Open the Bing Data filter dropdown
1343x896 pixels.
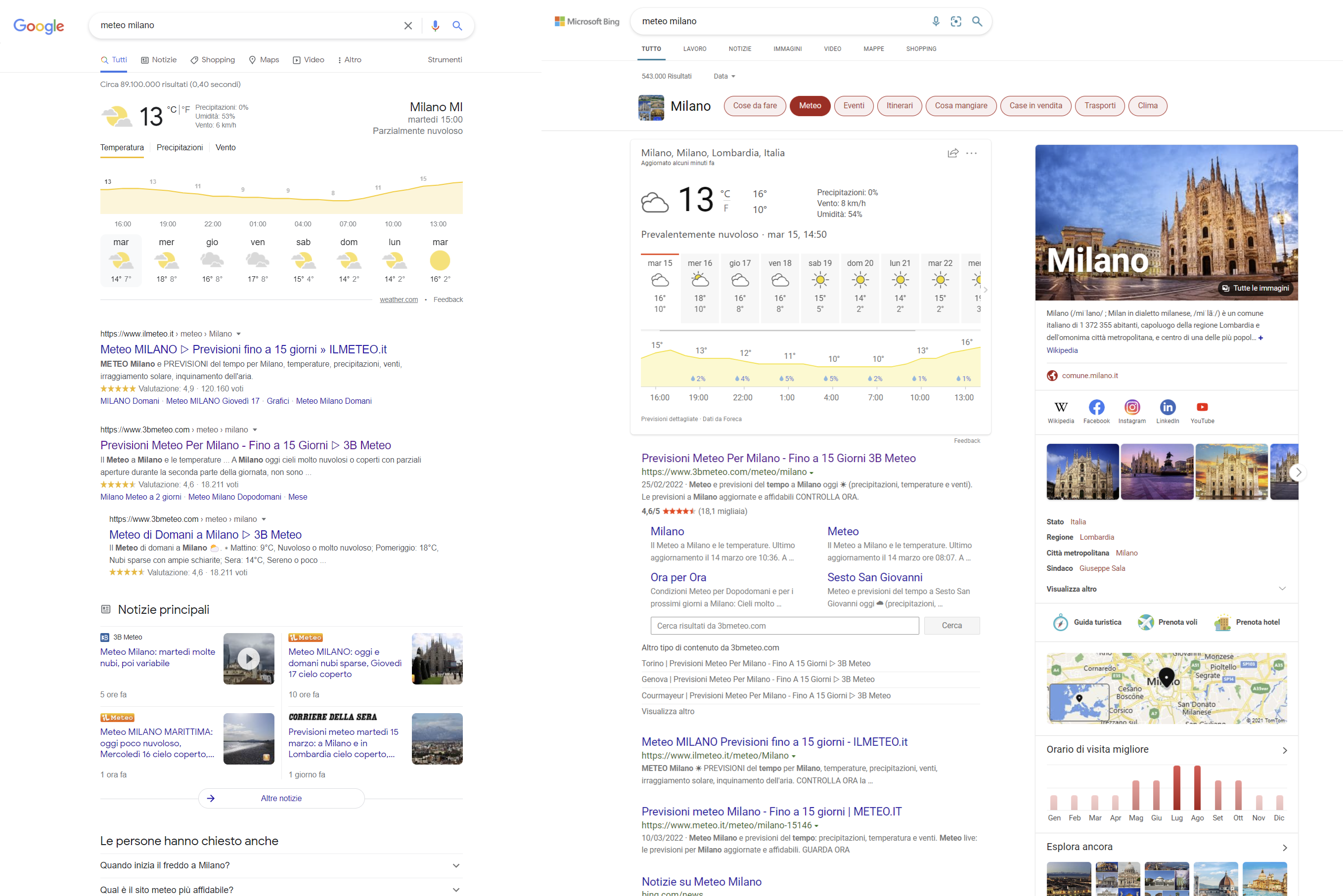tap(724, 76)
